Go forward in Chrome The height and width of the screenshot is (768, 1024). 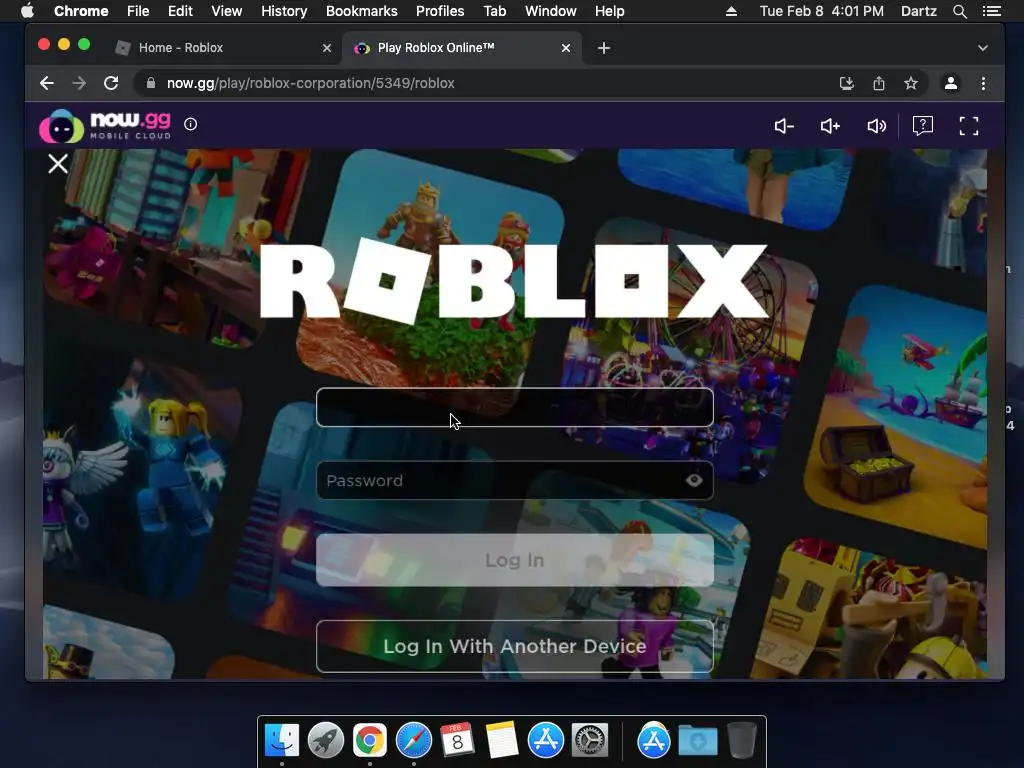click(x=79, y=83)
